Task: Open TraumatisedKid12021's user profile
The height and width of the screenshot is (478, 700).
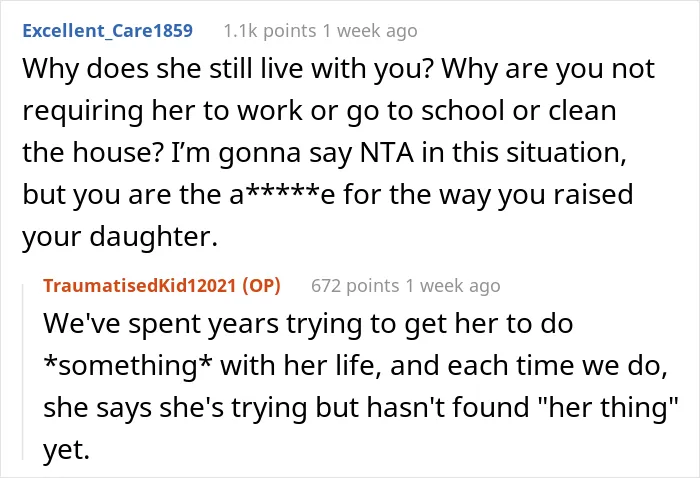Action: (139, 286)
